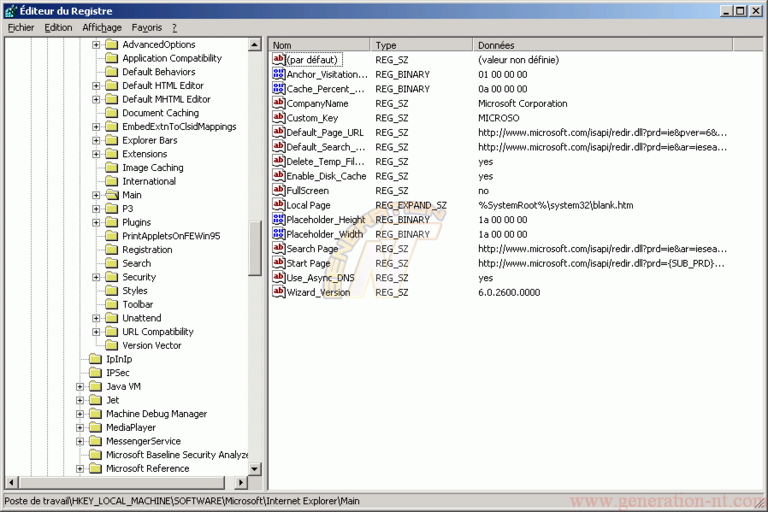Screen dimensions: 768x512
Task: Click the Cache_Percent binary value icon
Action: click(279, 88)
